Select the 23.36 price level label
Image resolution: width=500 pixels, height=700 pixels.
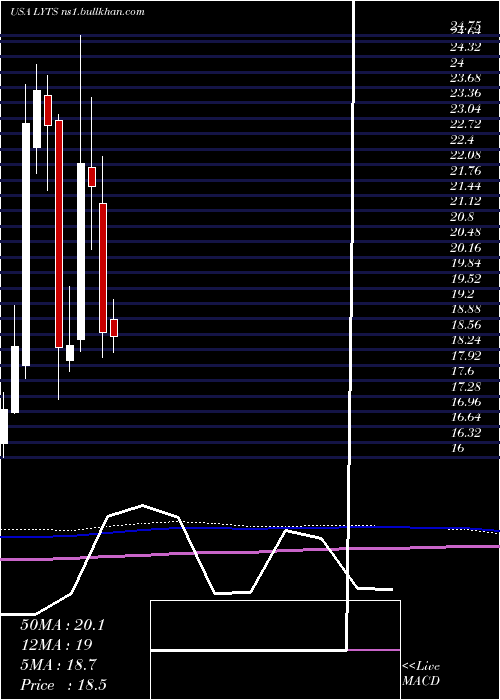(x=466, y=93)
